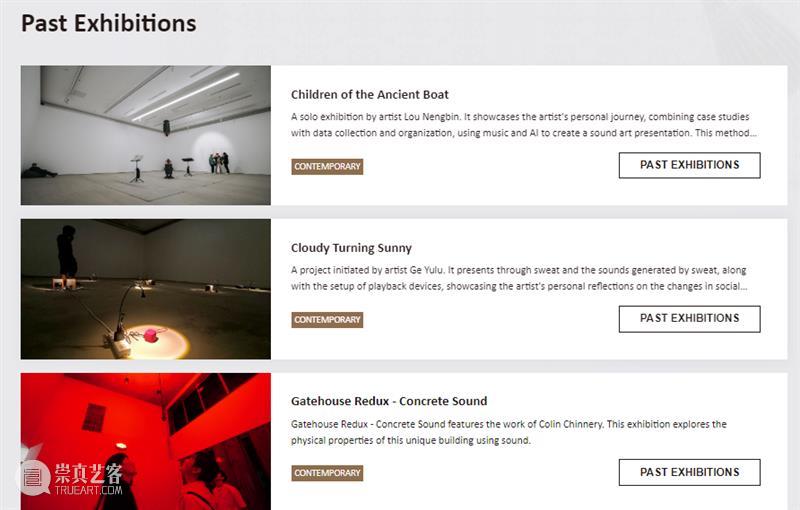Click Contemporary tag under Cloudy Turning Sunny

click(327, 320)
